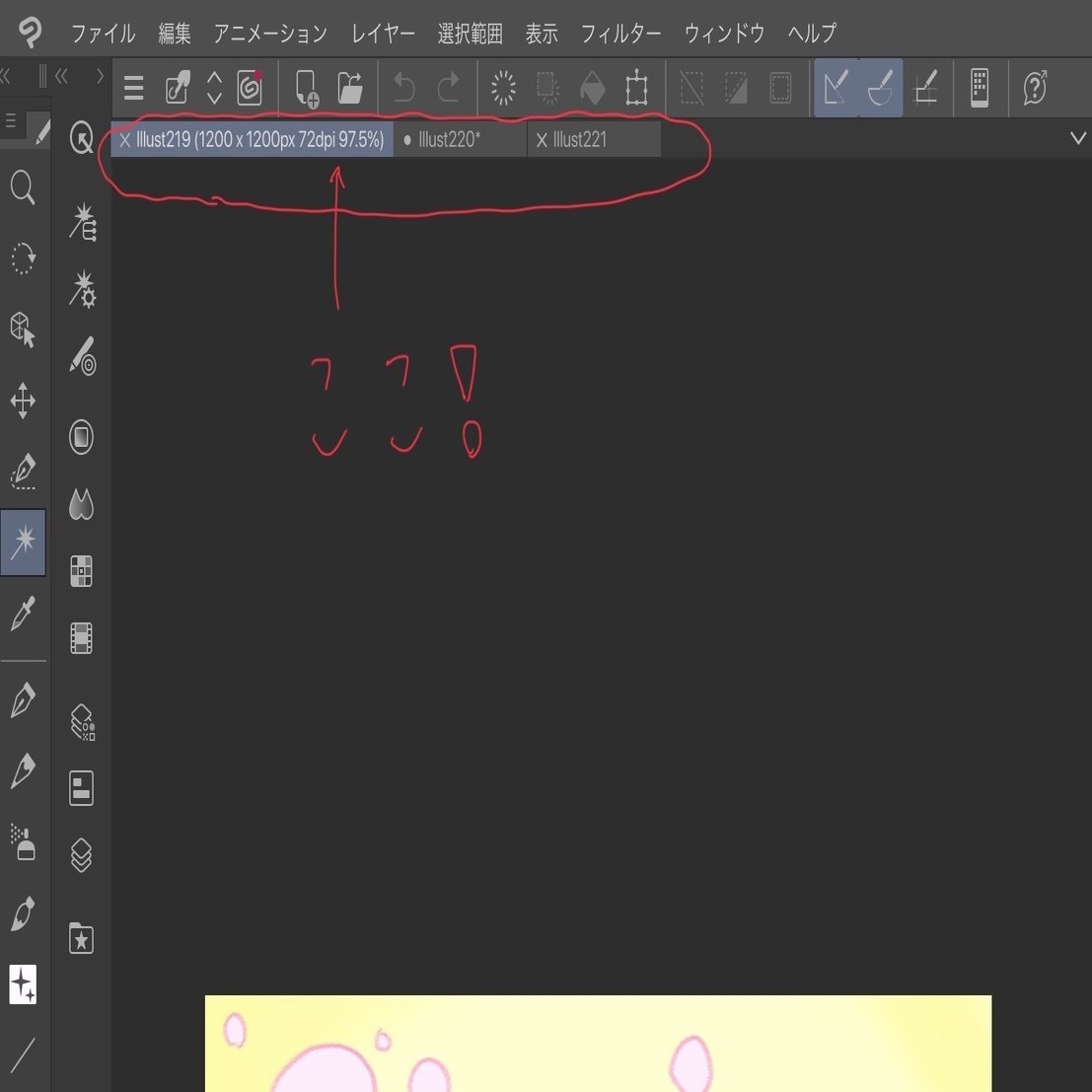Viewport: 1092px width, 1092px height.
Task: Open the tool property palette icon
Action: (x=83, y=290)
